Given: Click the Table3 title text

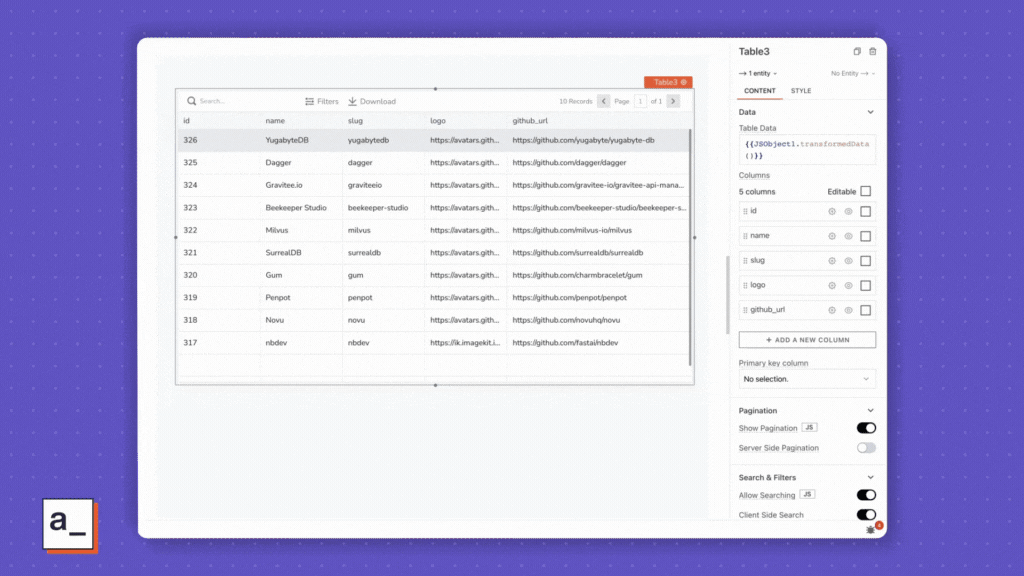Looking at the screenshot, I should tap(754, 52).
